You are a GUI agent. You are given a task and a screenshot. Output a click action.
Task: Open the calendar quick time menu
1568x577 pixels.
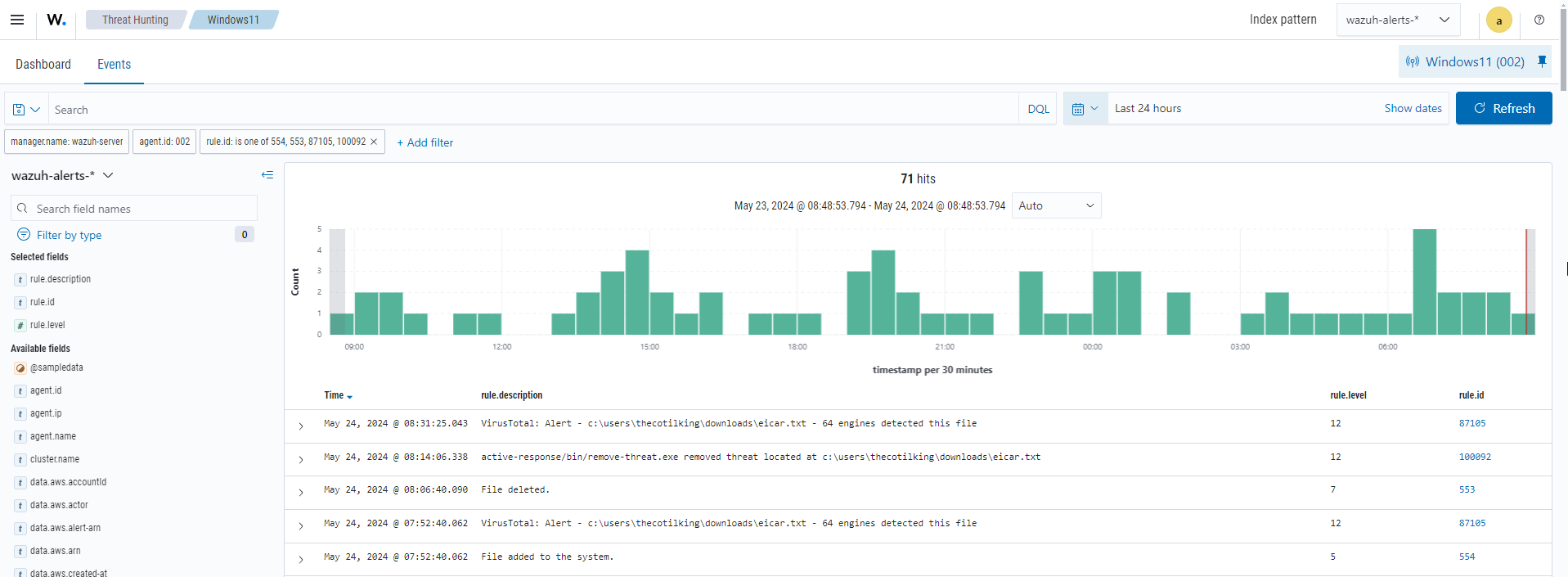coord(1085,109)
